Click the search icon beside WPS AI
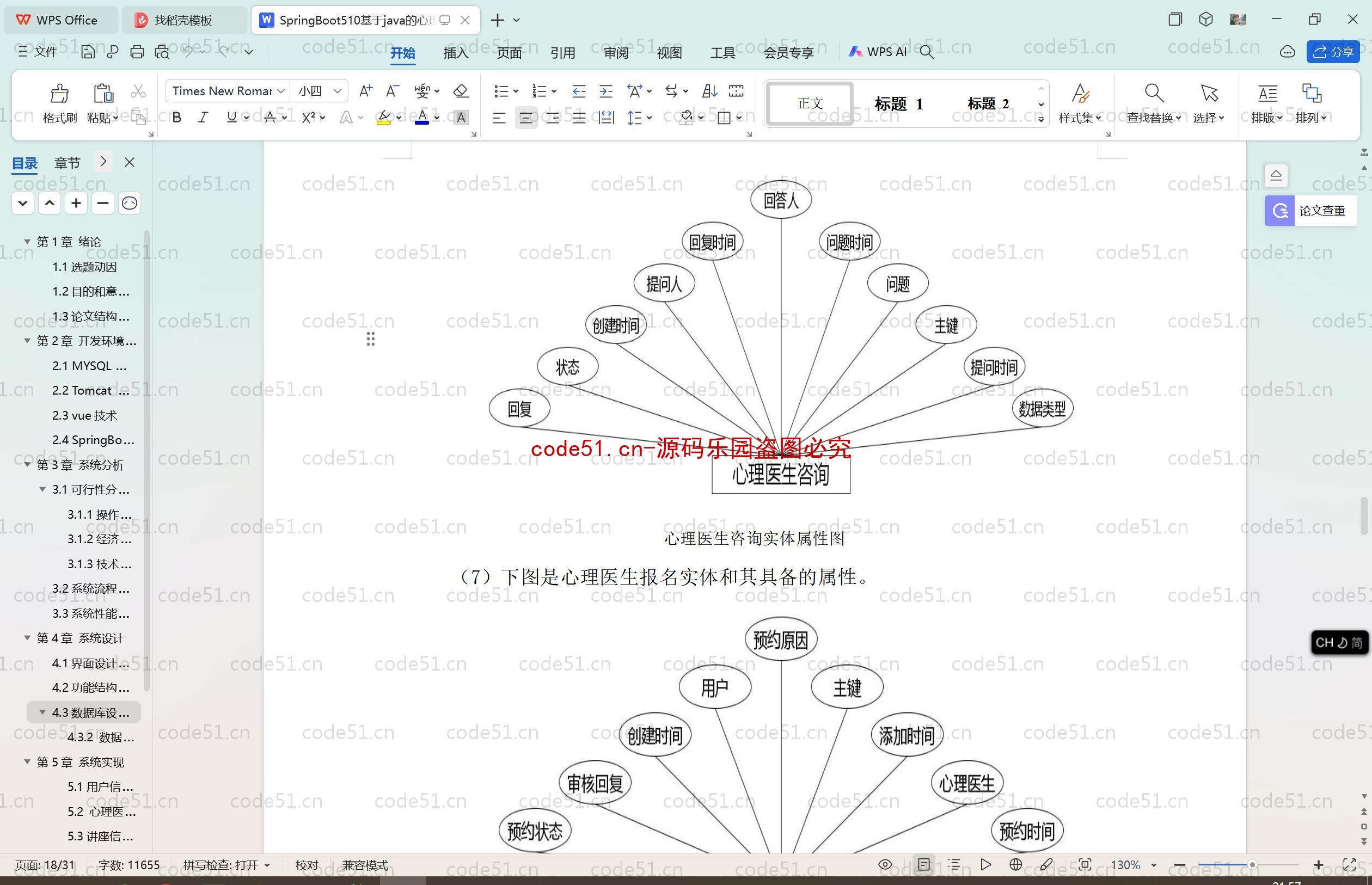The width and height of the screenshot is (1372, 885). pos(927,52)
